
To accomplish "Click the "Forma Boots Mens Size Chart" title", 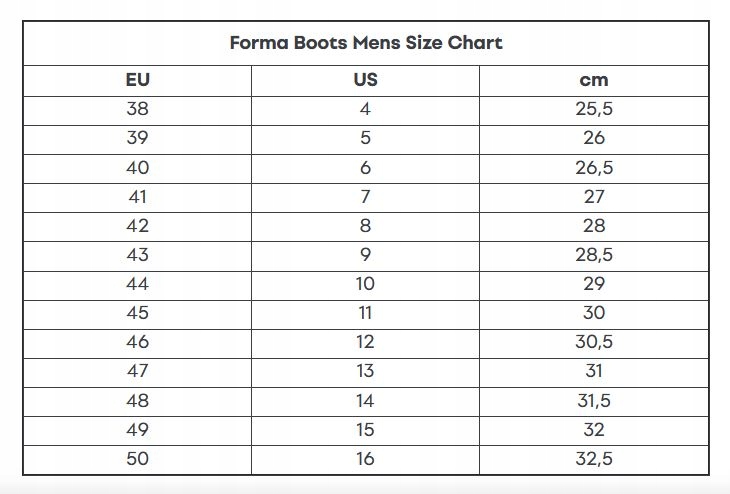I will point(365,43).
